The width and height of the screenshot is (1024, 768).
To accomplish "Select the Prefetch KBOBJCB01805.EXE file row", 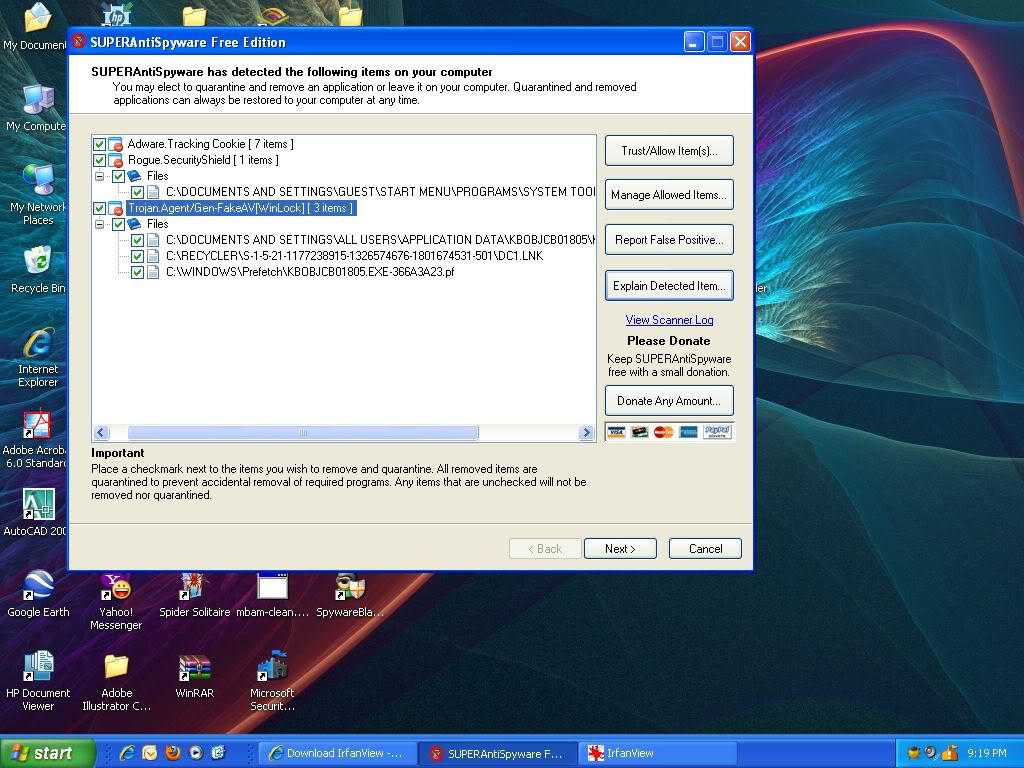I will [310, 272].
